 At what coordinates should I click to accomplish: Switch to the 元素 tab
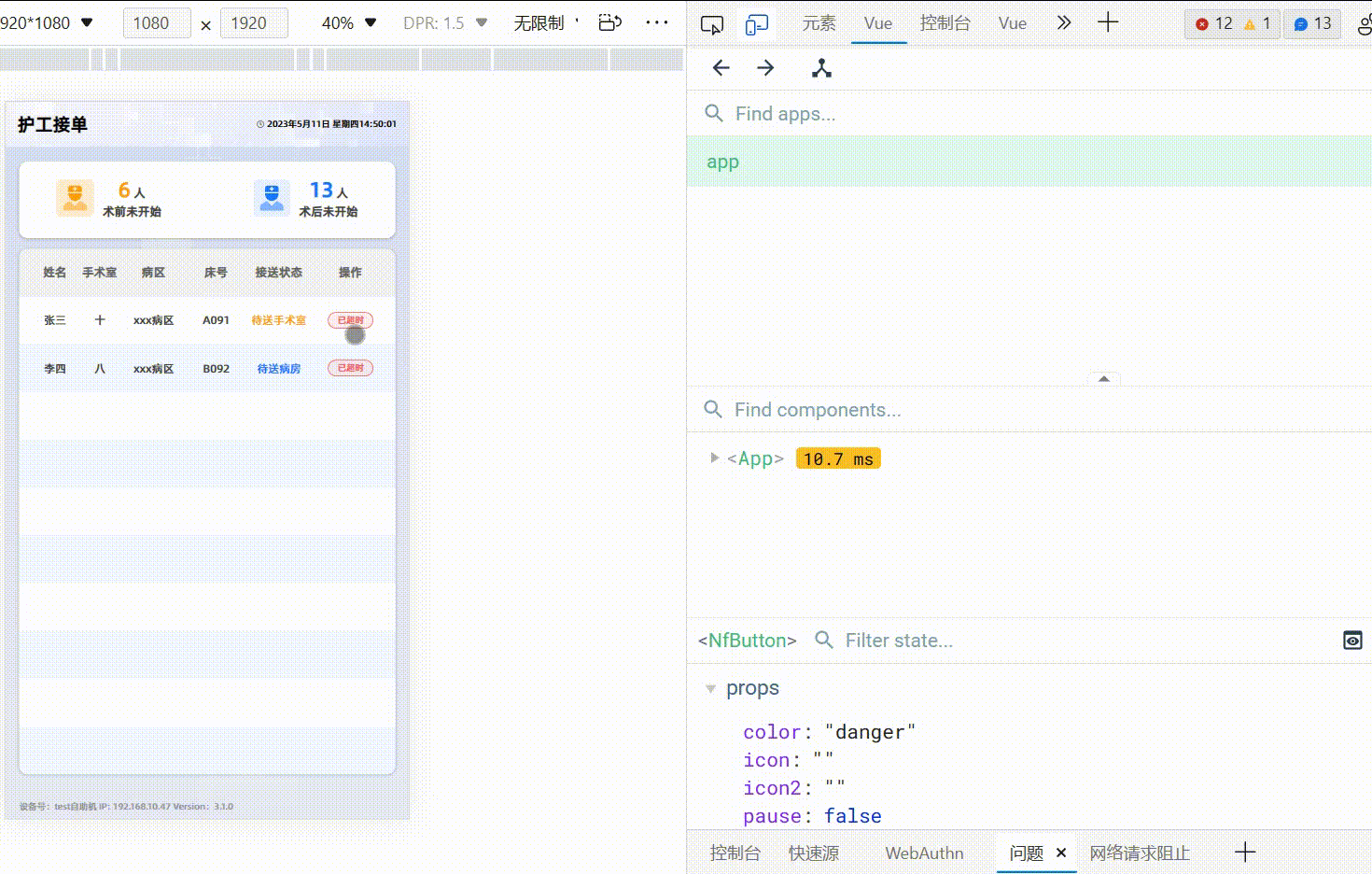(819, 23)
